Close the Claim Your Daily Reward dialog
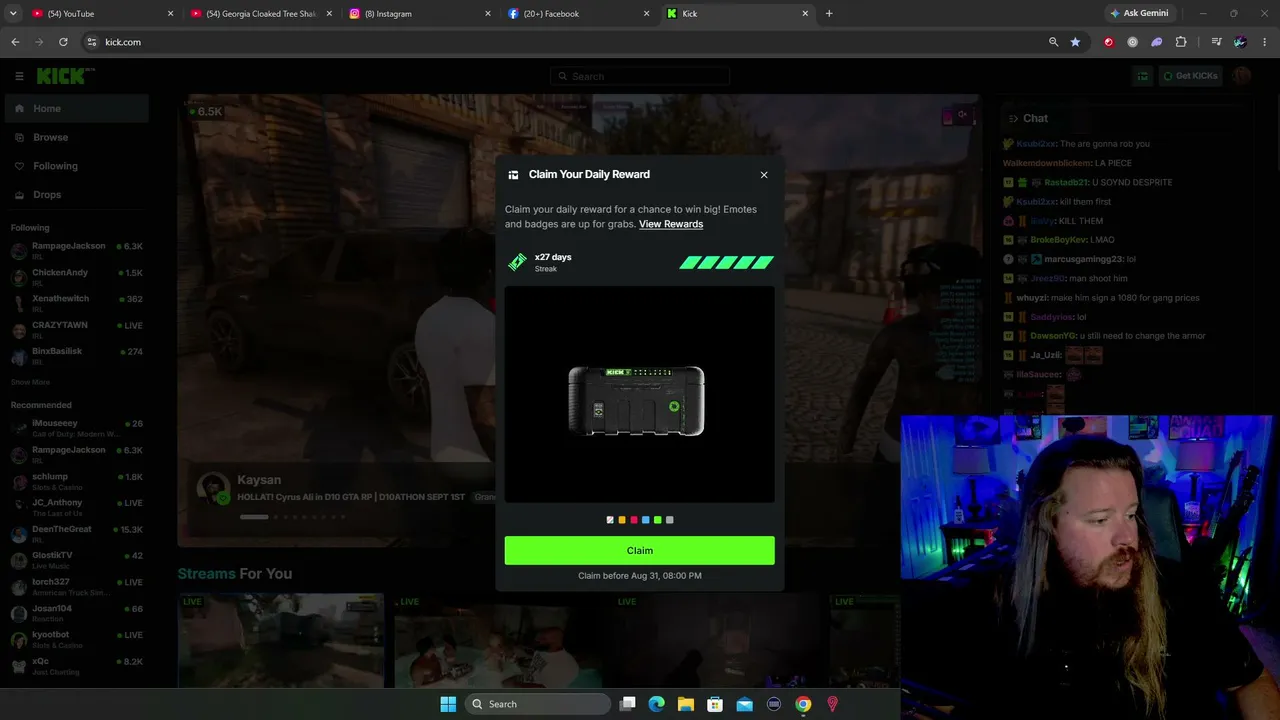The image size is (1280, 720). tap(764, 175)
